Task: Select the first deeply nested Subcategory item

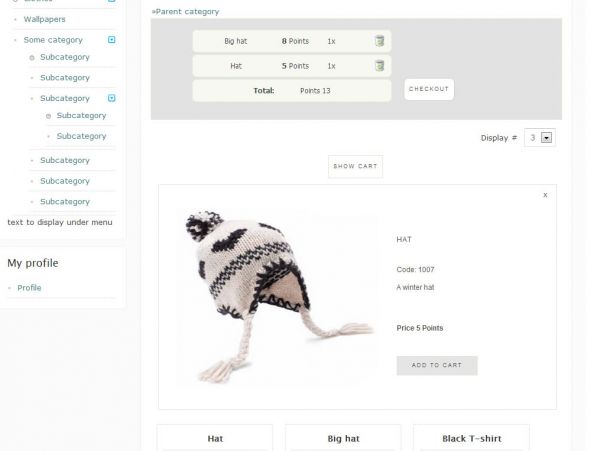Action: click(x=81, y=116)
